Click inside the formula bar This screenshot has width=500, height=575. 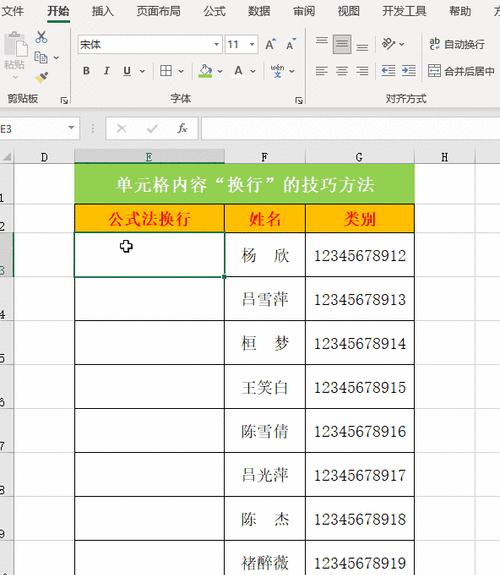tap(350, 128)
